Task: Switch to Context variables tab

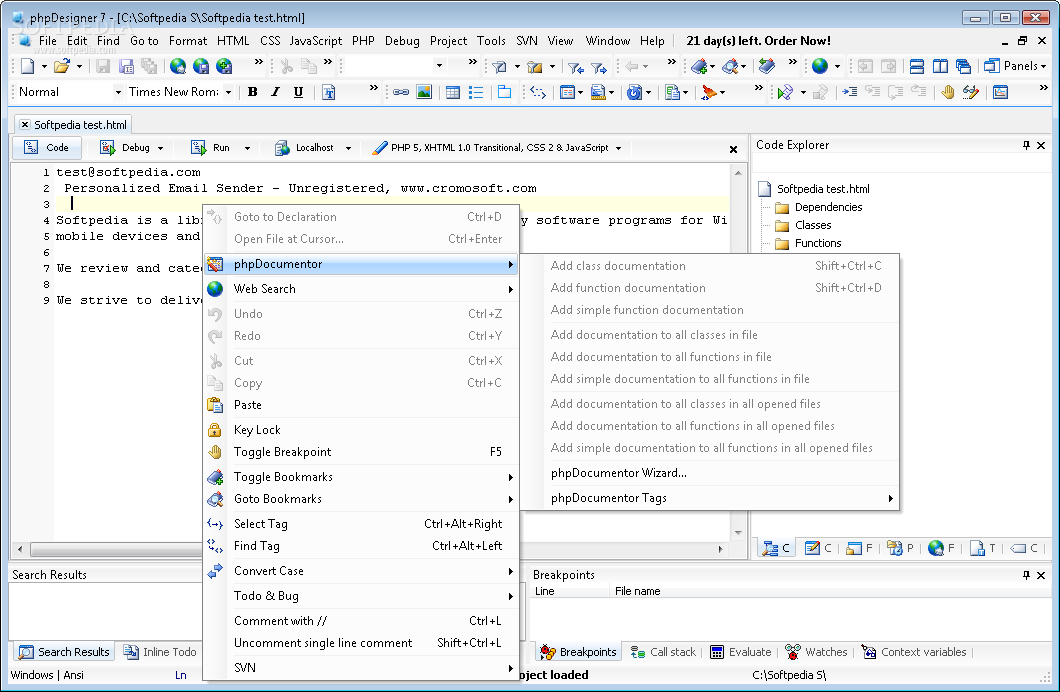Action: point(915,652)
